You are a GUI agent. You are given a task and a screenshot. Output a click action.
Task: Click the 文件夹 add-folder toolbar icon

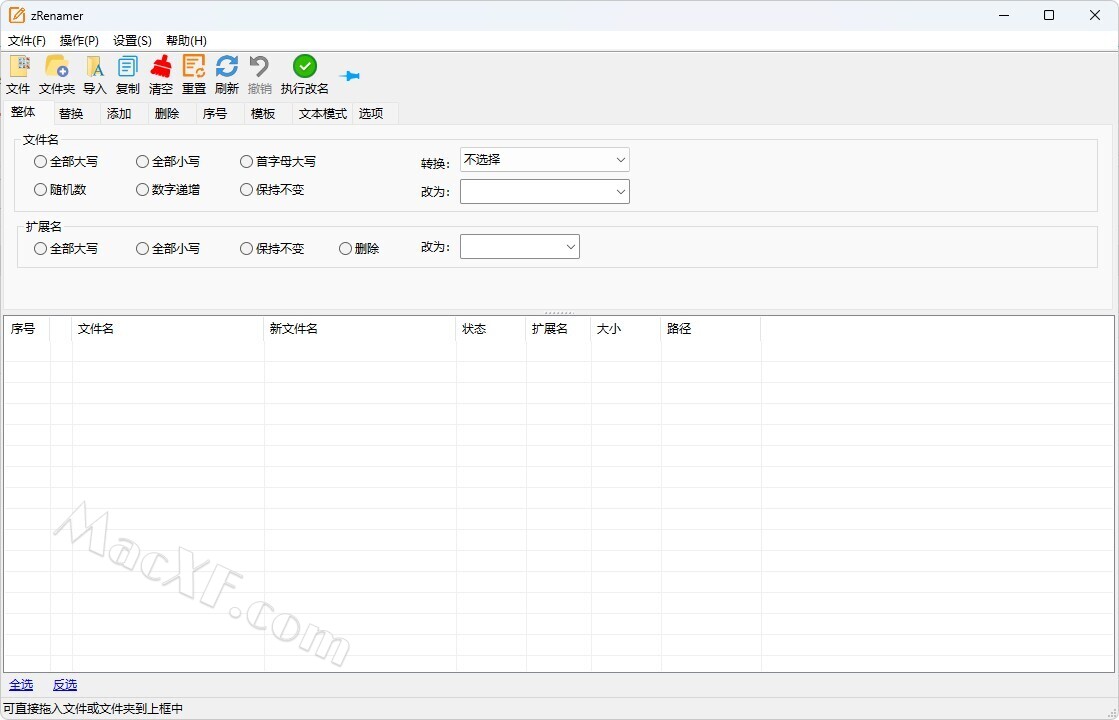[57, 67]
